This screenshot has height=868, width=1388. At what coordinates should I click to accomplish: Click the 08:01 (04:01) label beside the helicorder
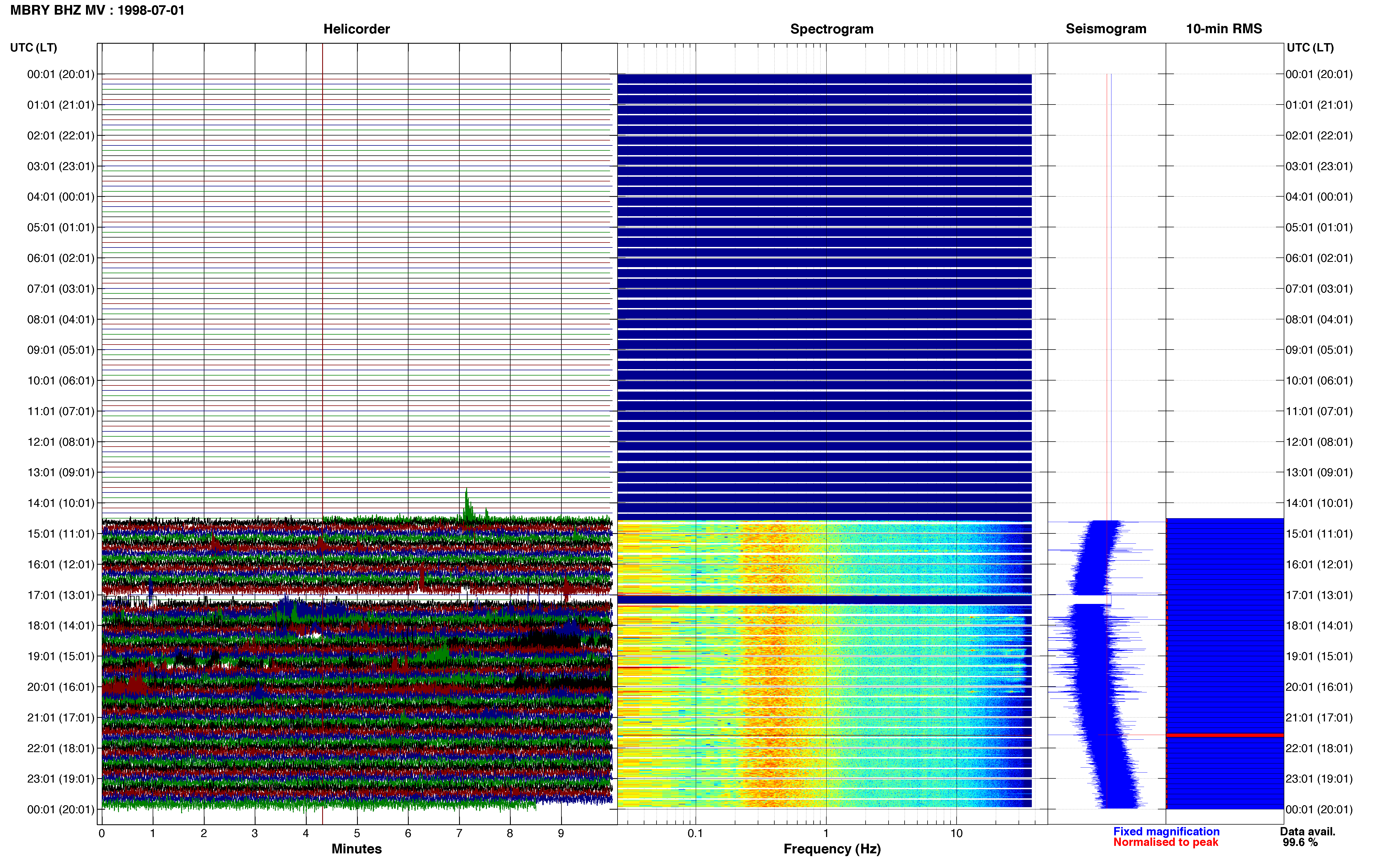coord(61,319)
